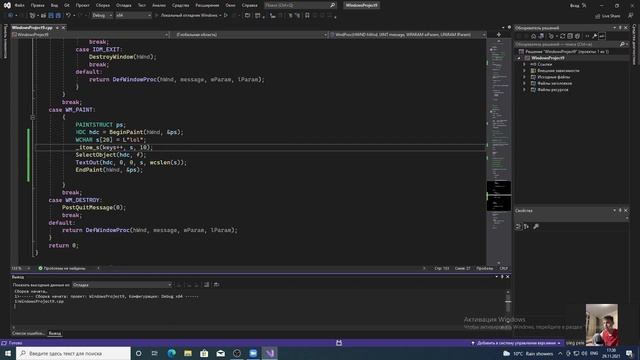Image resolution: width=640 pixels, height=360 pixels.
Task: Pin the Solution Explorer panel
Action: click(620, 28)
